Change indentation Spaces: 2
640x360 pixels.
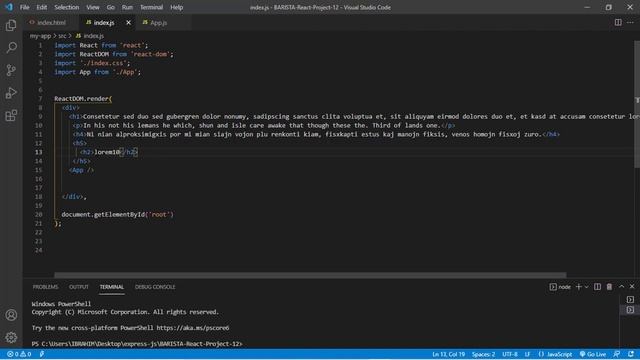[x=483, y=354]
